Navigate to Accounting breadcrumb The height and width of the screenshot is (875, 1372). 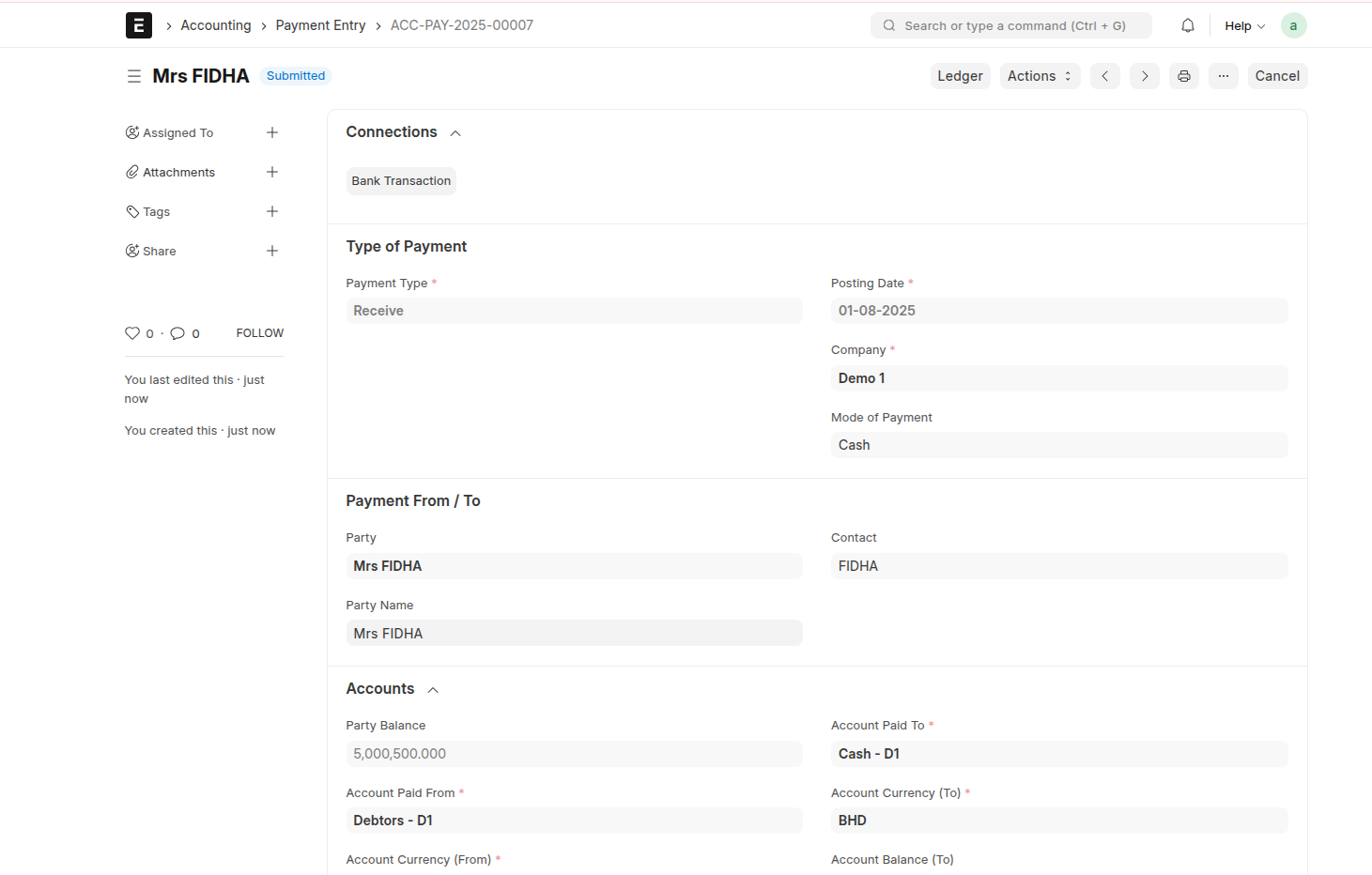click(216, 25)
